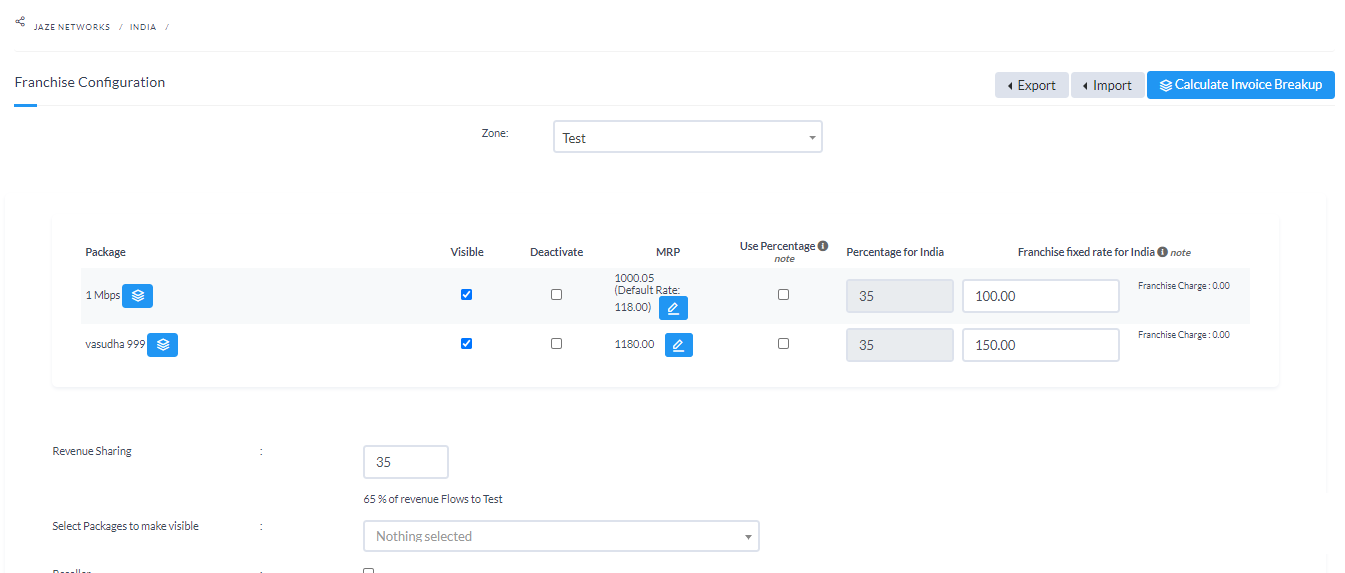The image size is (1345, 573).
Task: Click the Import button
Action: [x=1107, y=85]
